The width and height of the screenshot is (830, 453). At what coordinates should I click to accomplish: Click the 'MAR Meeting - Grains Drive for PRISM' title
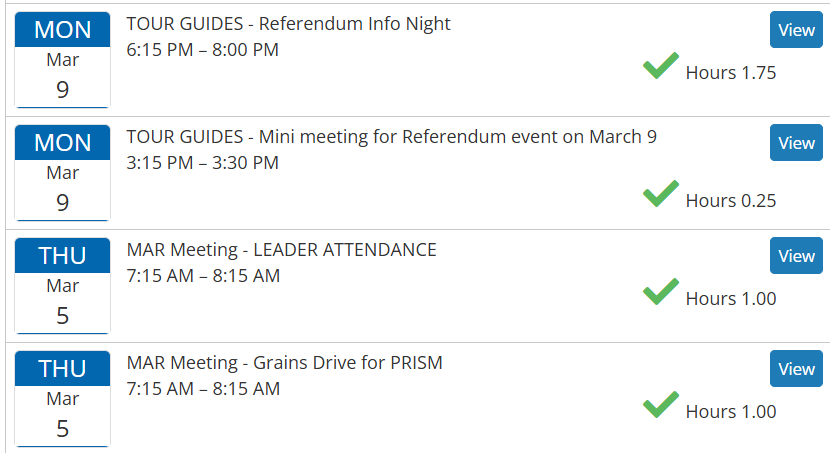pos(285,363)
